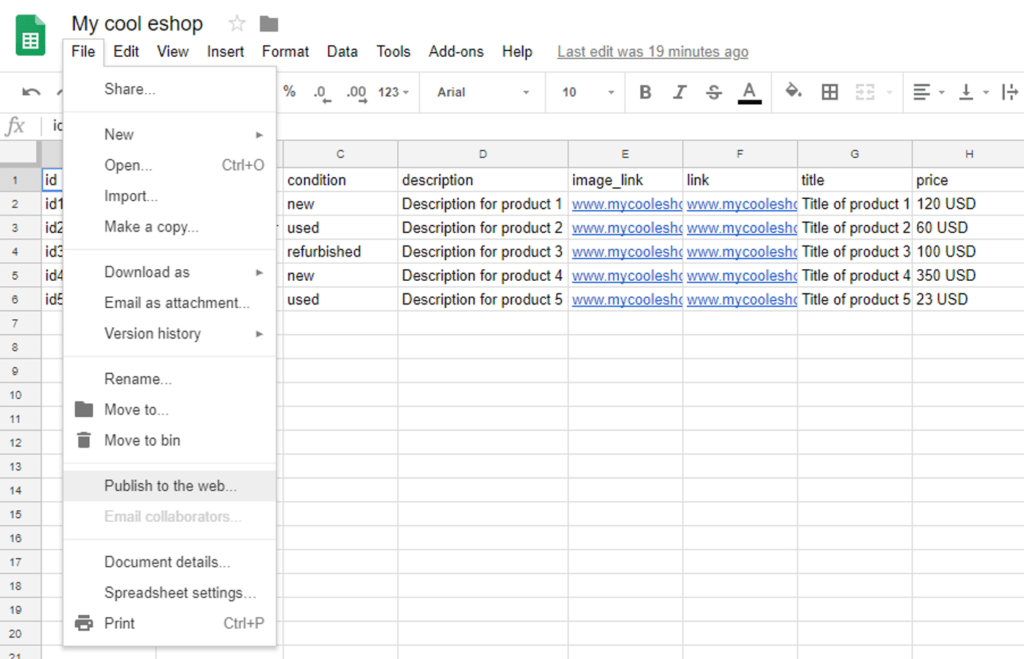This screenshot has width=1024, height=659.
Task: Open the Insert menu
Action: pos(225,52)
